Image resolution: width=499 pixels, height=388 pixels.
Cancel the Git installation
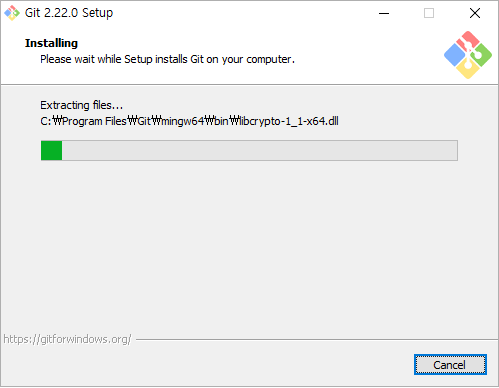click(x=450, y=365)
